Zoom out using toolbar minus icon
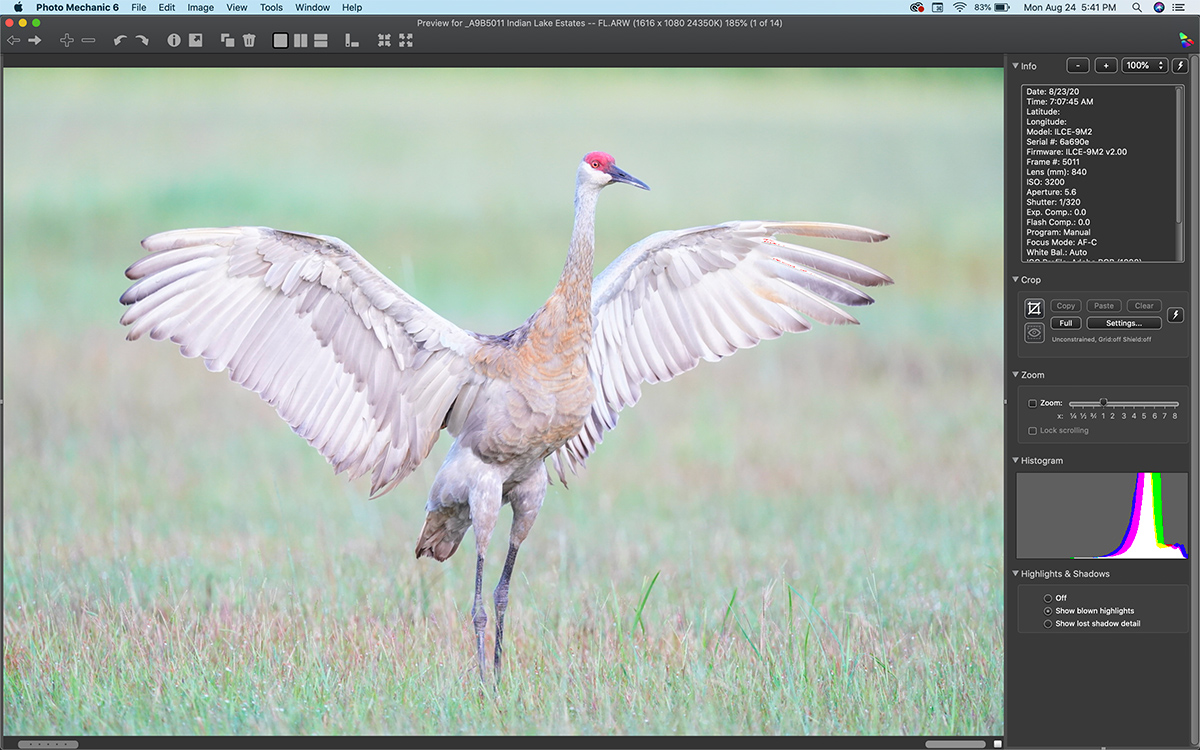Image resolution: width=1200 pixels, height=750 pixels. tap(88, 40)
